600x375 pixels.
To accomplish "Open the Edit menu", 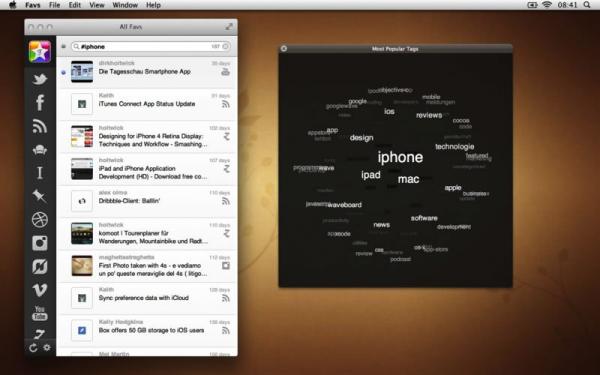I will pos(75,5).
